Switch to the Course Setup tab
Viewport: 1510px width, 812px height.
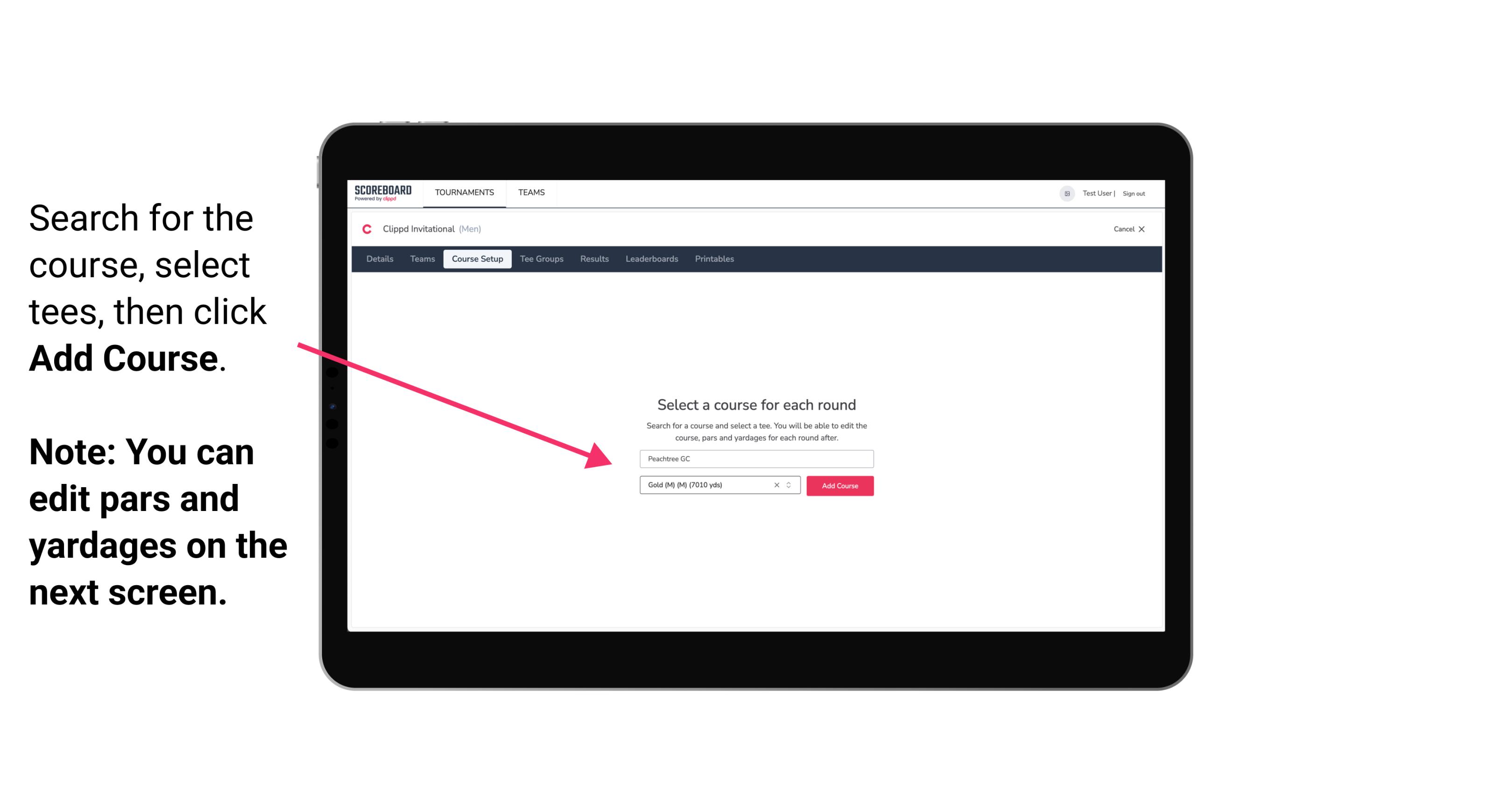(477, 259)
